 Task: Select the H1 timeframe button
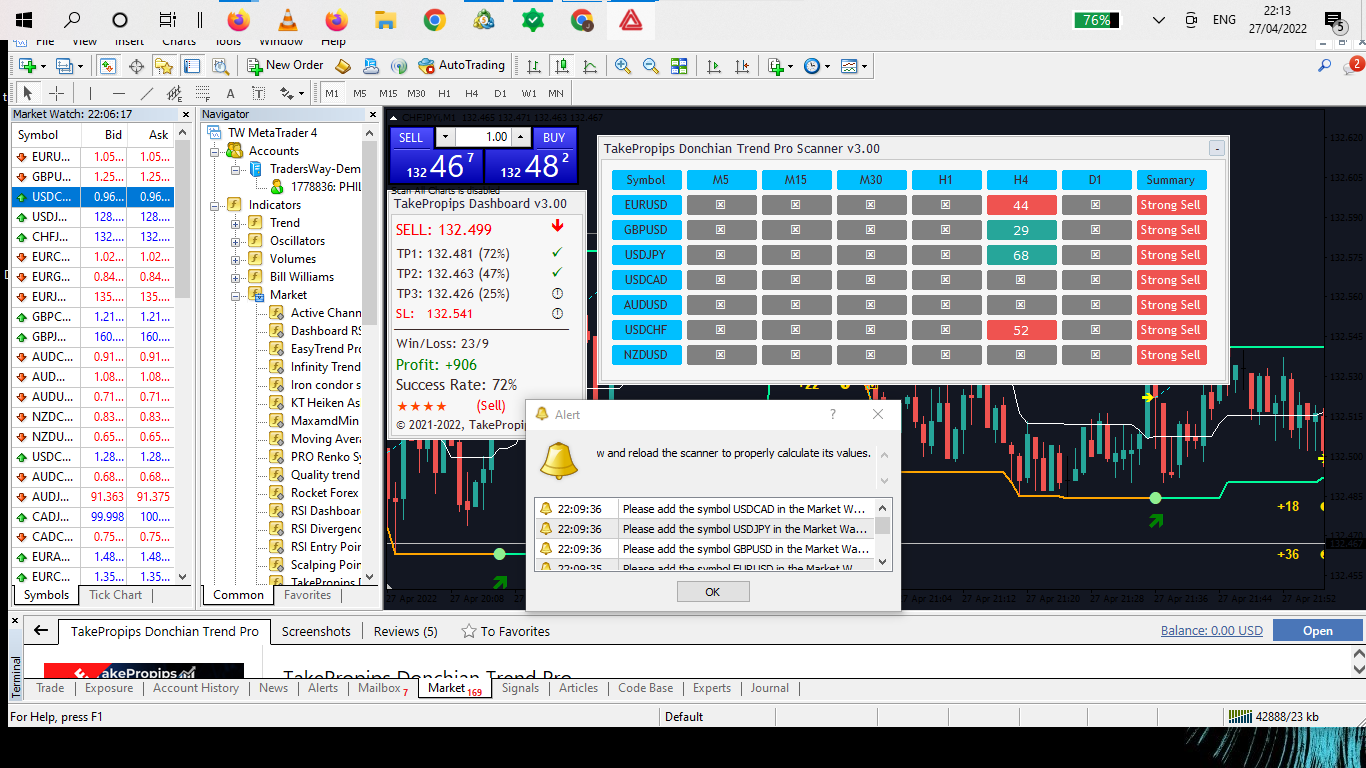445,93
